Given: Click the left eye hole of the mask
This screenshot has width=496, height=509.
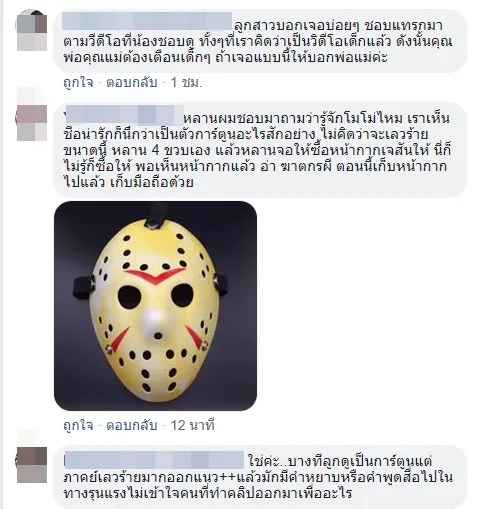Looking at the screenshot, I should pos(129,297).
